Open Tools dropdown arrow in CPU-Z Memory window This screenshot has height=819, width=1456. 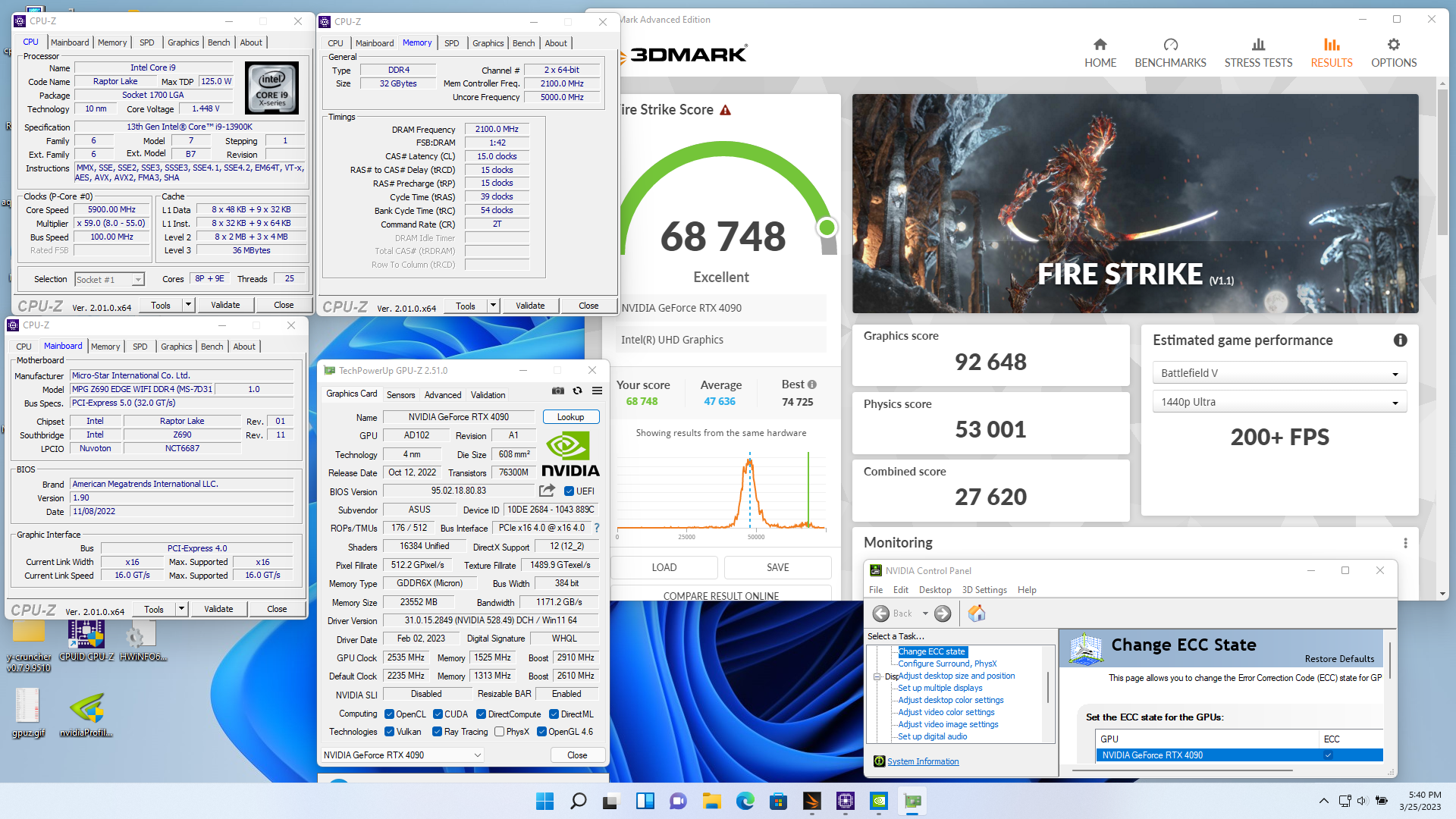493,306
